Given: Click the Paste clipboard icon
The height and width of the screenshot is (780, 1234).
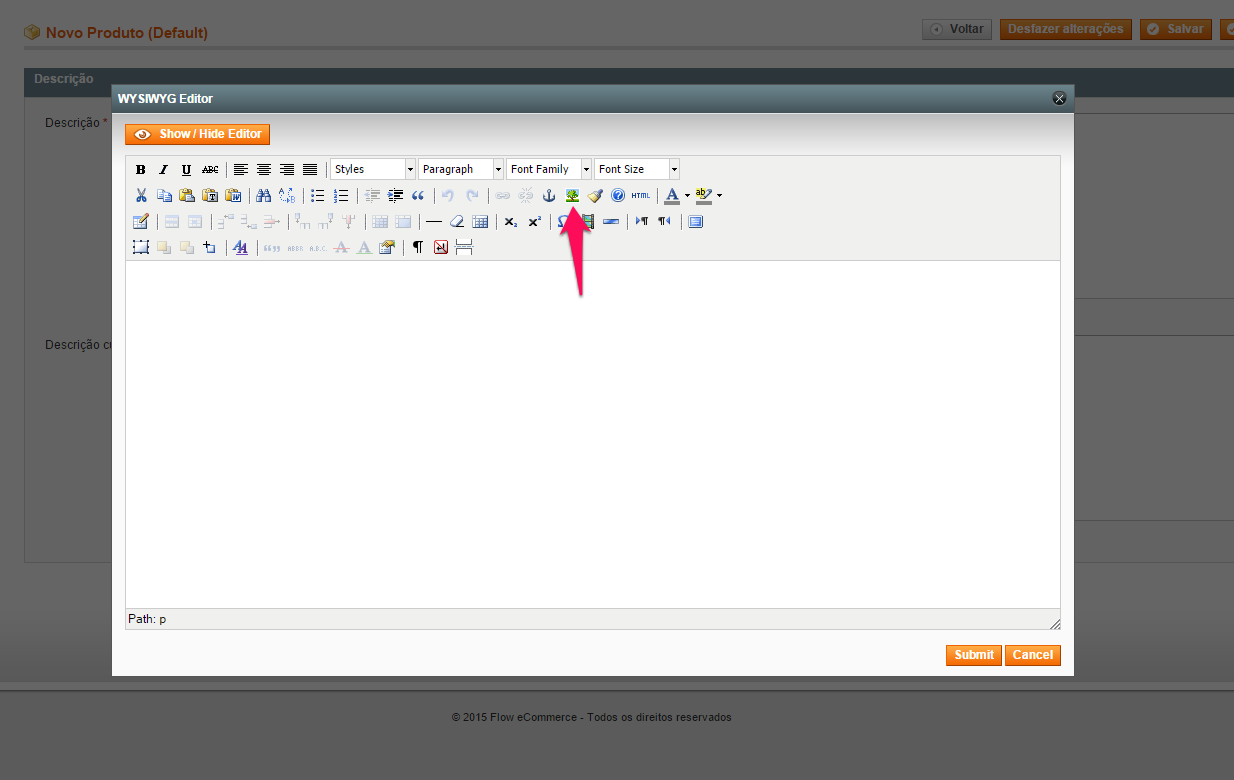Looking at the screenshot, I should [x=187, y=195].
